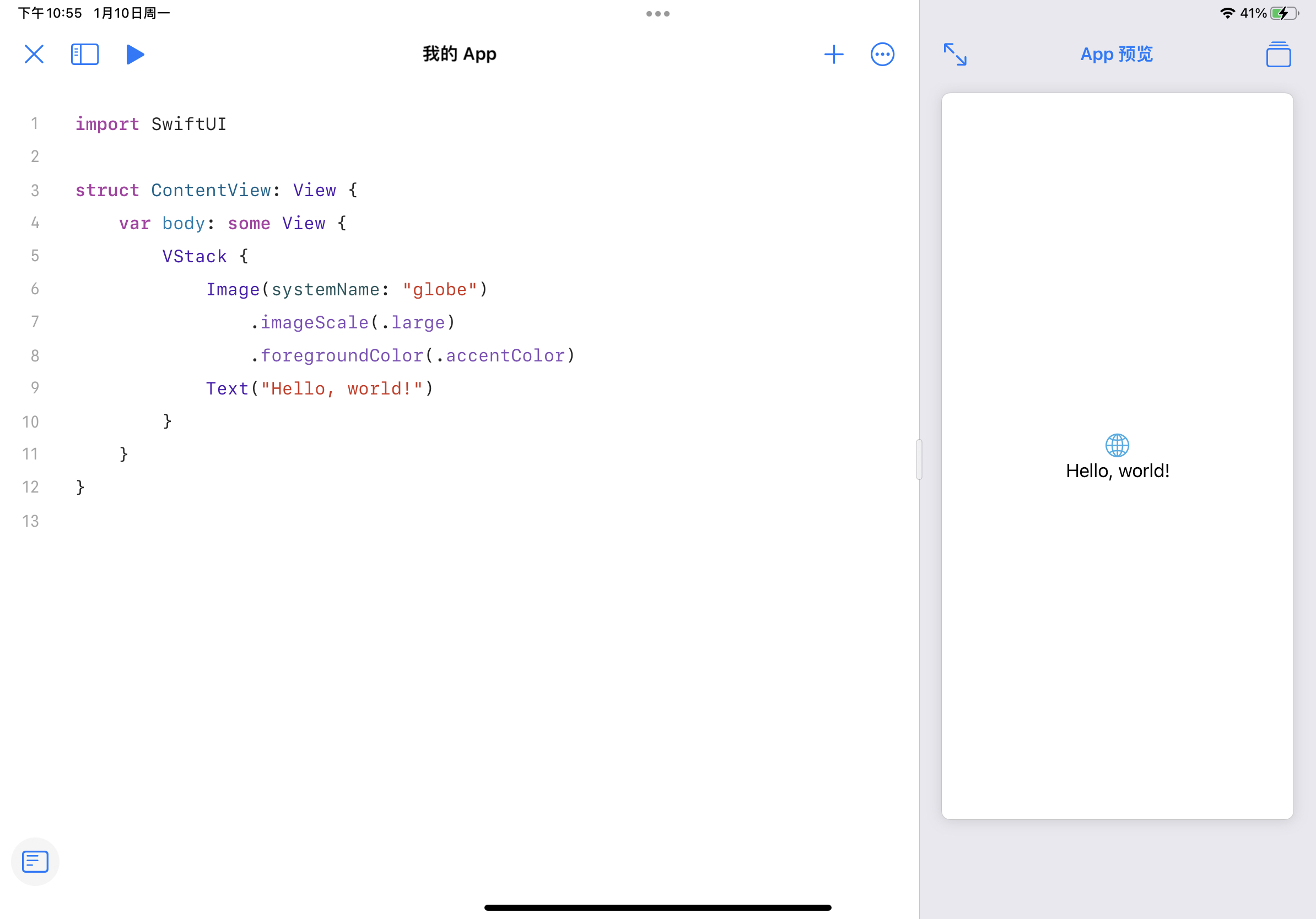The image size is (1316, 919).
Task: Click the globe image in the preview
Action: click(1117, 445)
